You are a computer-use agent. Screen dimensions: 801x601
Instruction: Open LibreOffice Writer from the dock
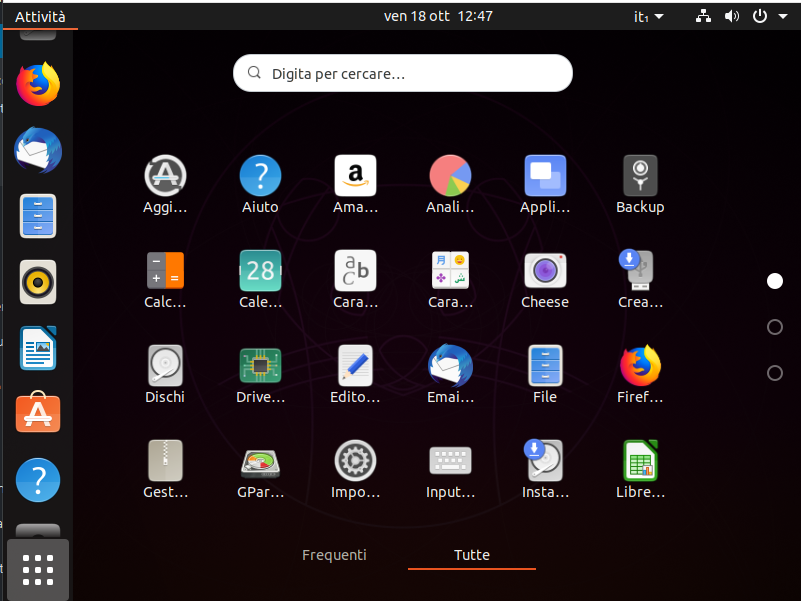point(38,348)
